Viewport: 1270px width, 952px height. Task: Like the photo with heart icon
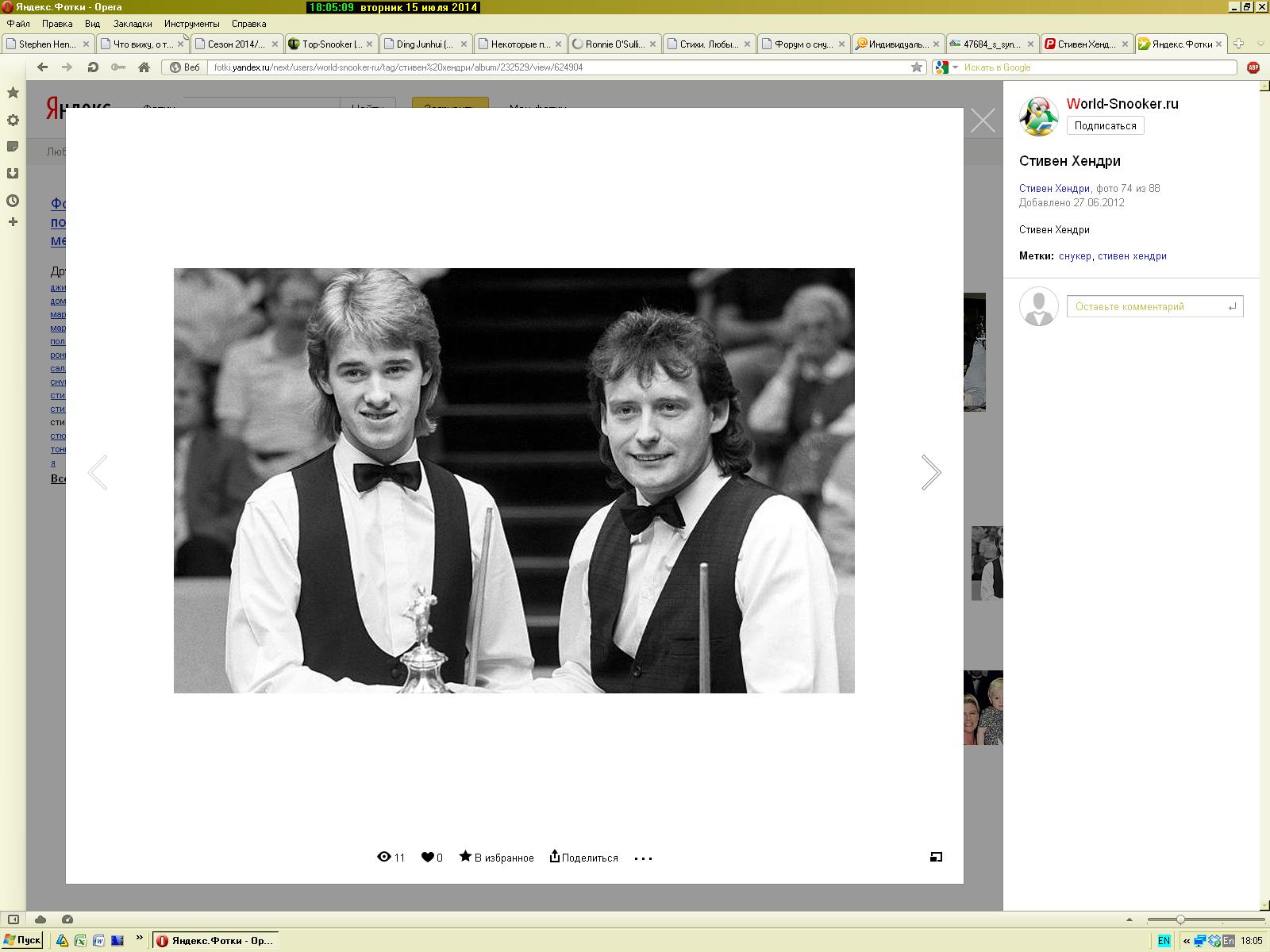428,857
